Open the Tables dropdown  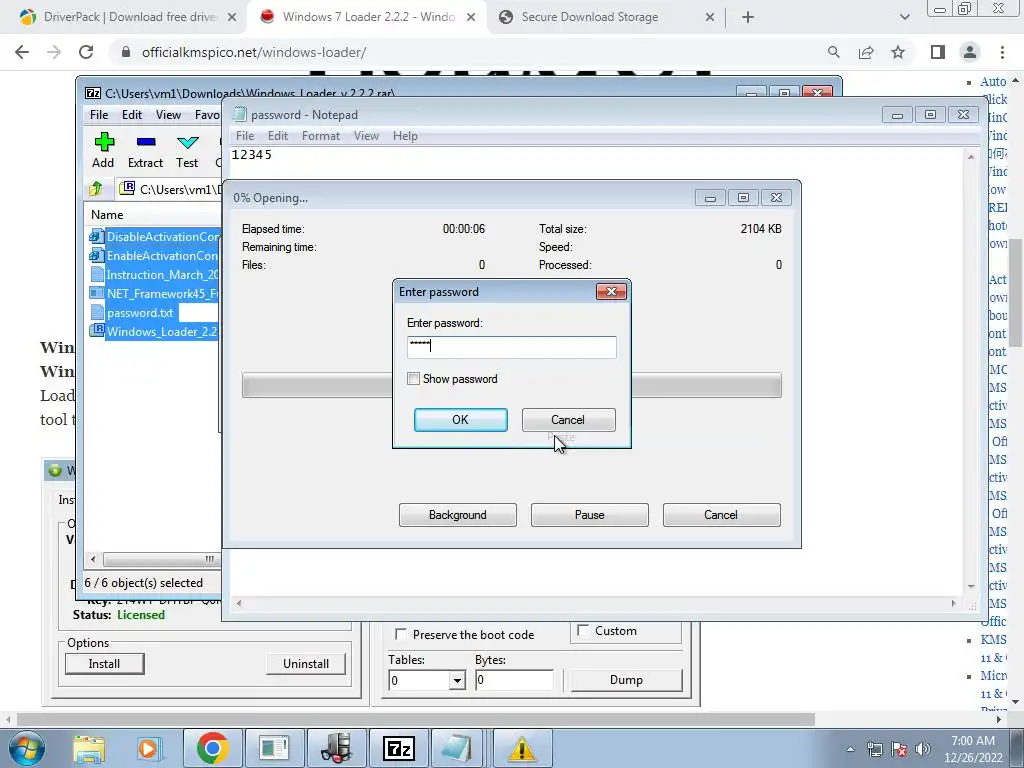457,680
